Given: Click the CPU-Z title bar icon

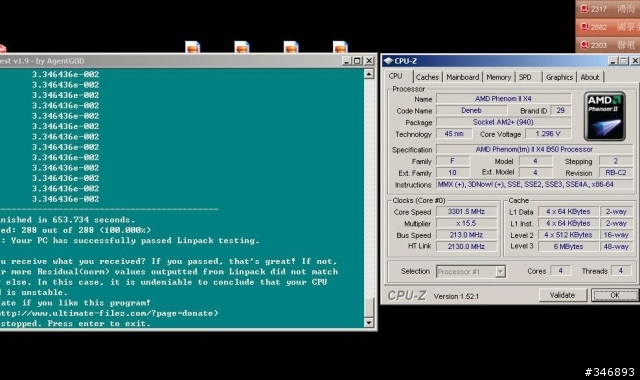Looking at the screenshot, I should point(388,61).
